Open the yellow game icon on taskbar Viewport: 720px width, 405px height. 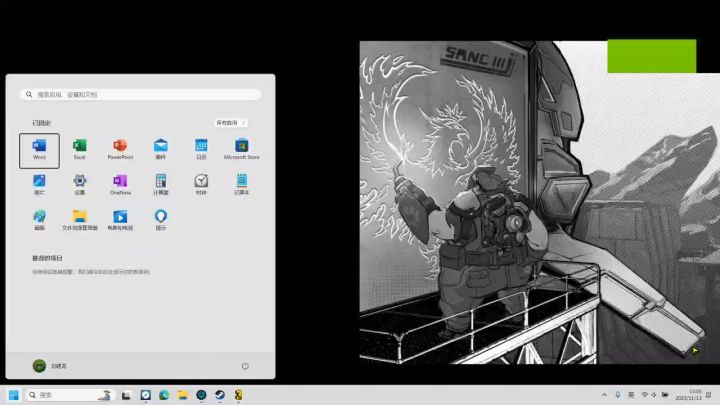(x=238, y=395)
